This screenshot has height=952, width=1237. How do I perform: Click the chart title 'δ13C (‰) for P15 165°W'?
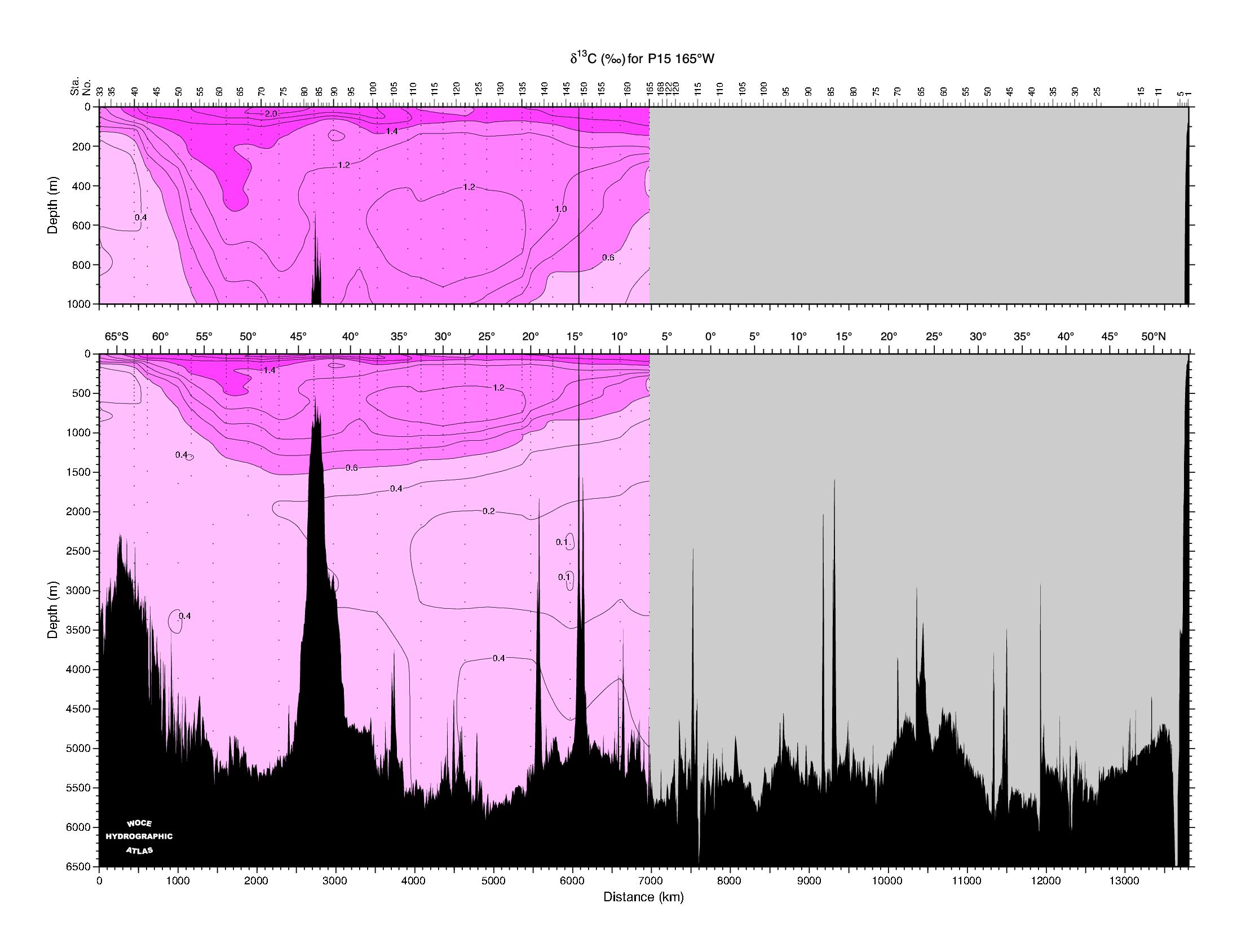coord(642,58)
